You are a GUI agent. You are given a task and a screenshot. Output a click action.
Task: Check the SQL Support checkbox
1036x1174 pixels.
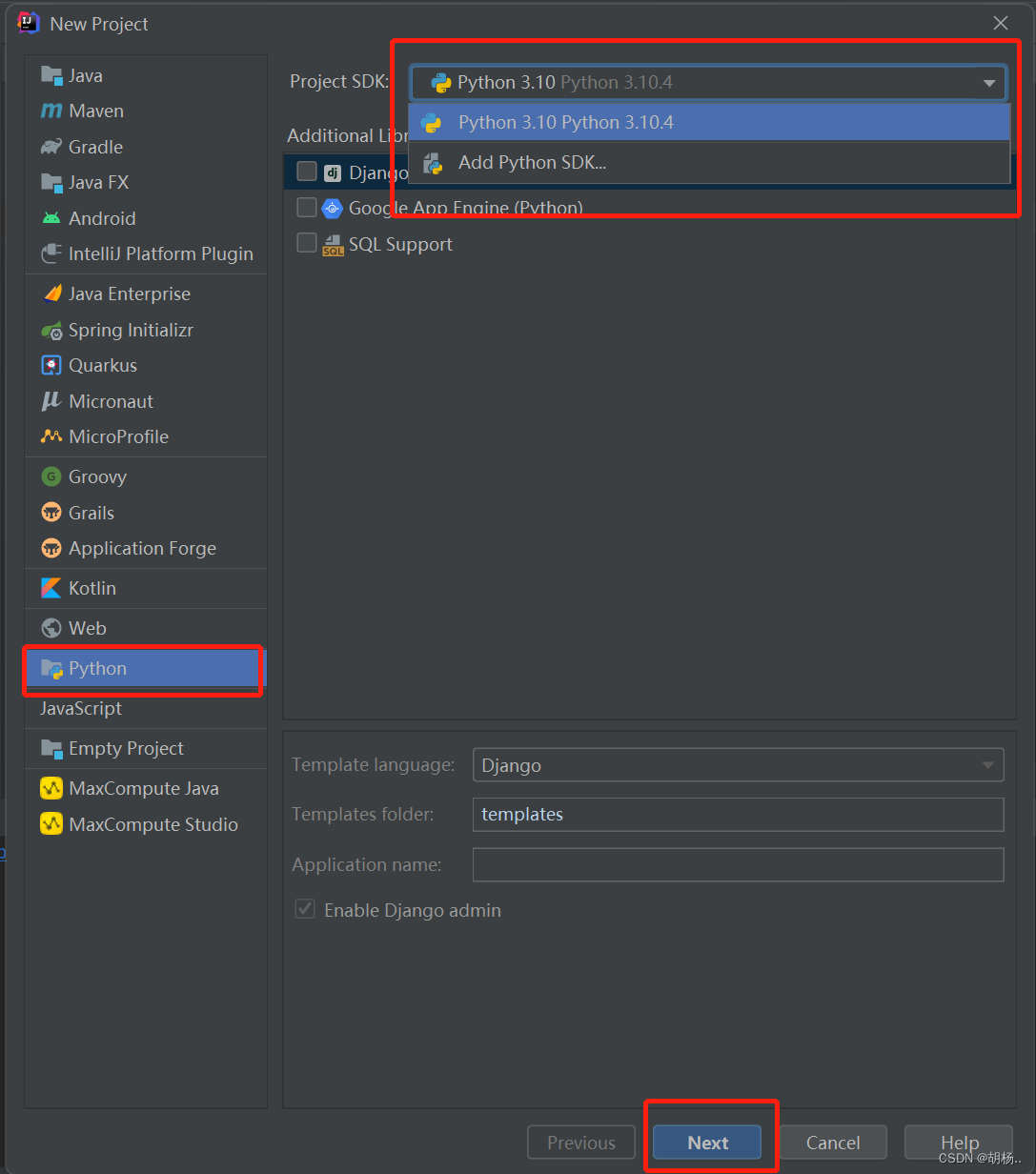pyautogui.click(x=307, y=243)
